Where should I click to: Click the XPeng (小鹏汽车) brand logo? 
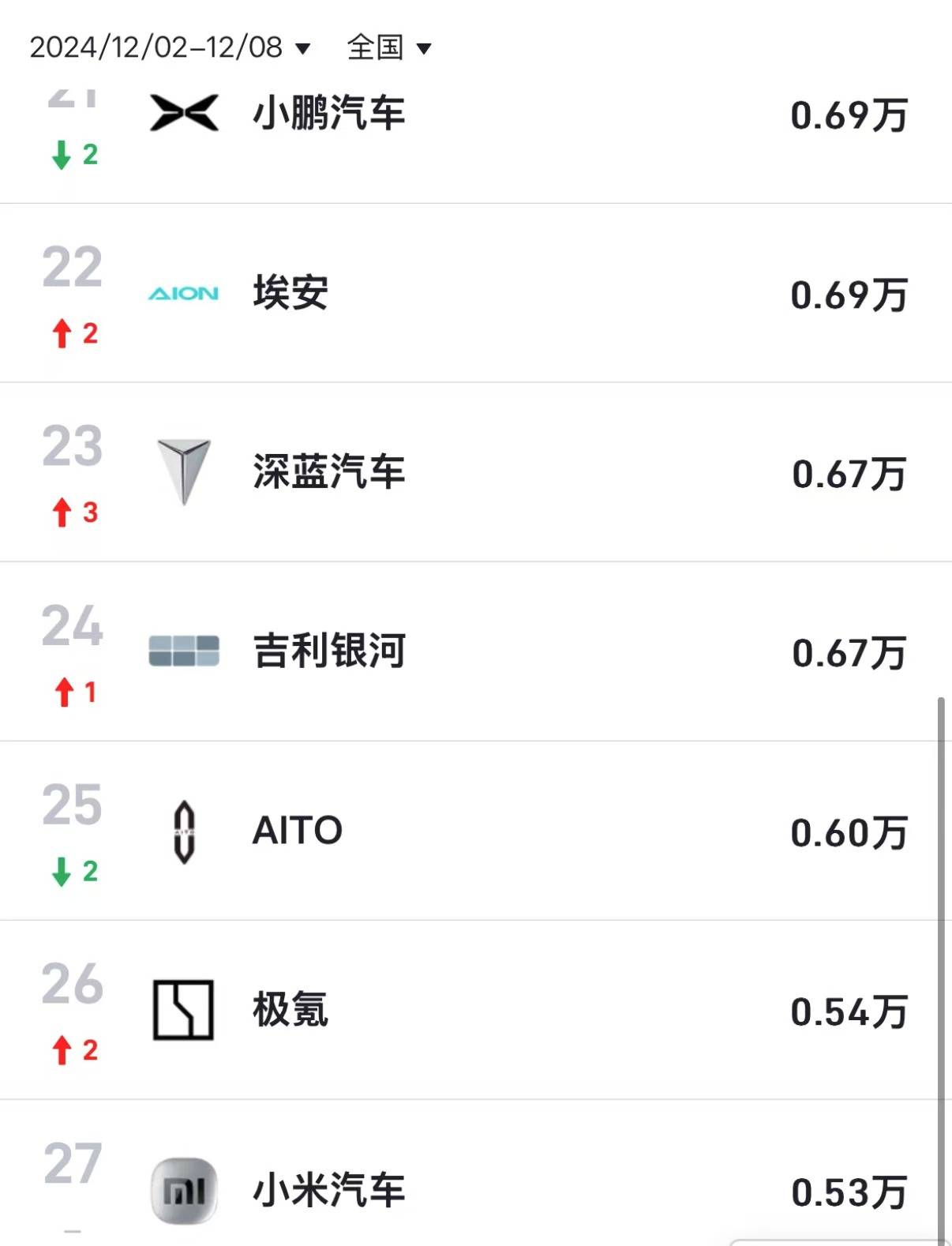pos(184,112)
